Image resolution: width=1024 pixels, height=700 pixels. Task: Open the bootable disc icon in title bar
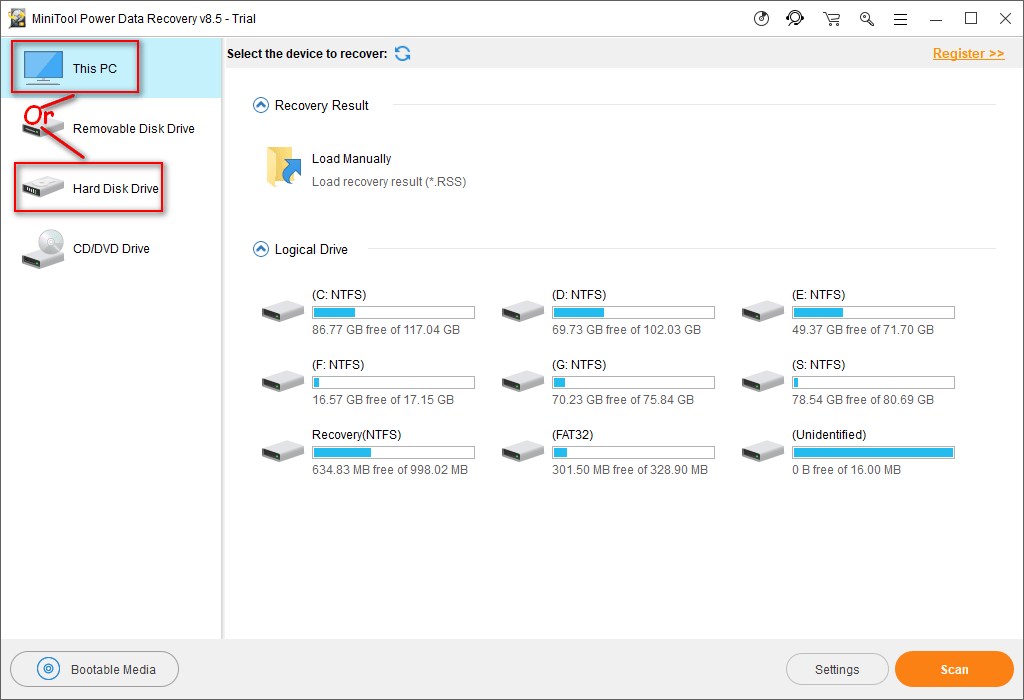tap(761, 18)
